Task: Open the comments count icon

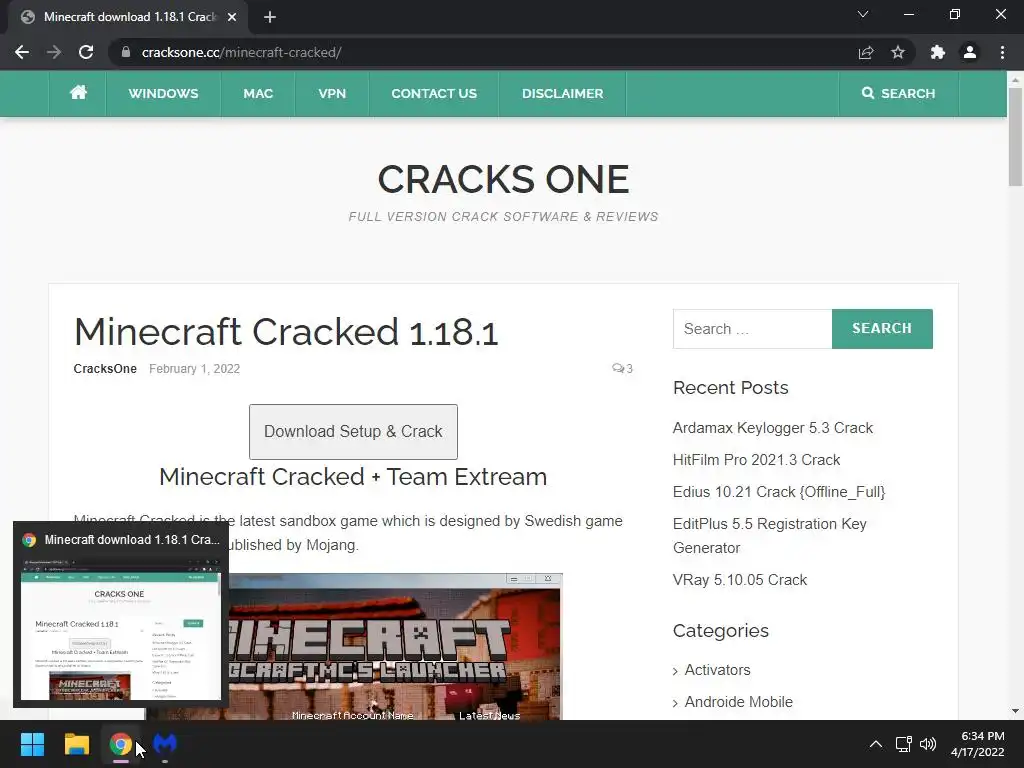Action: [622, 368]
